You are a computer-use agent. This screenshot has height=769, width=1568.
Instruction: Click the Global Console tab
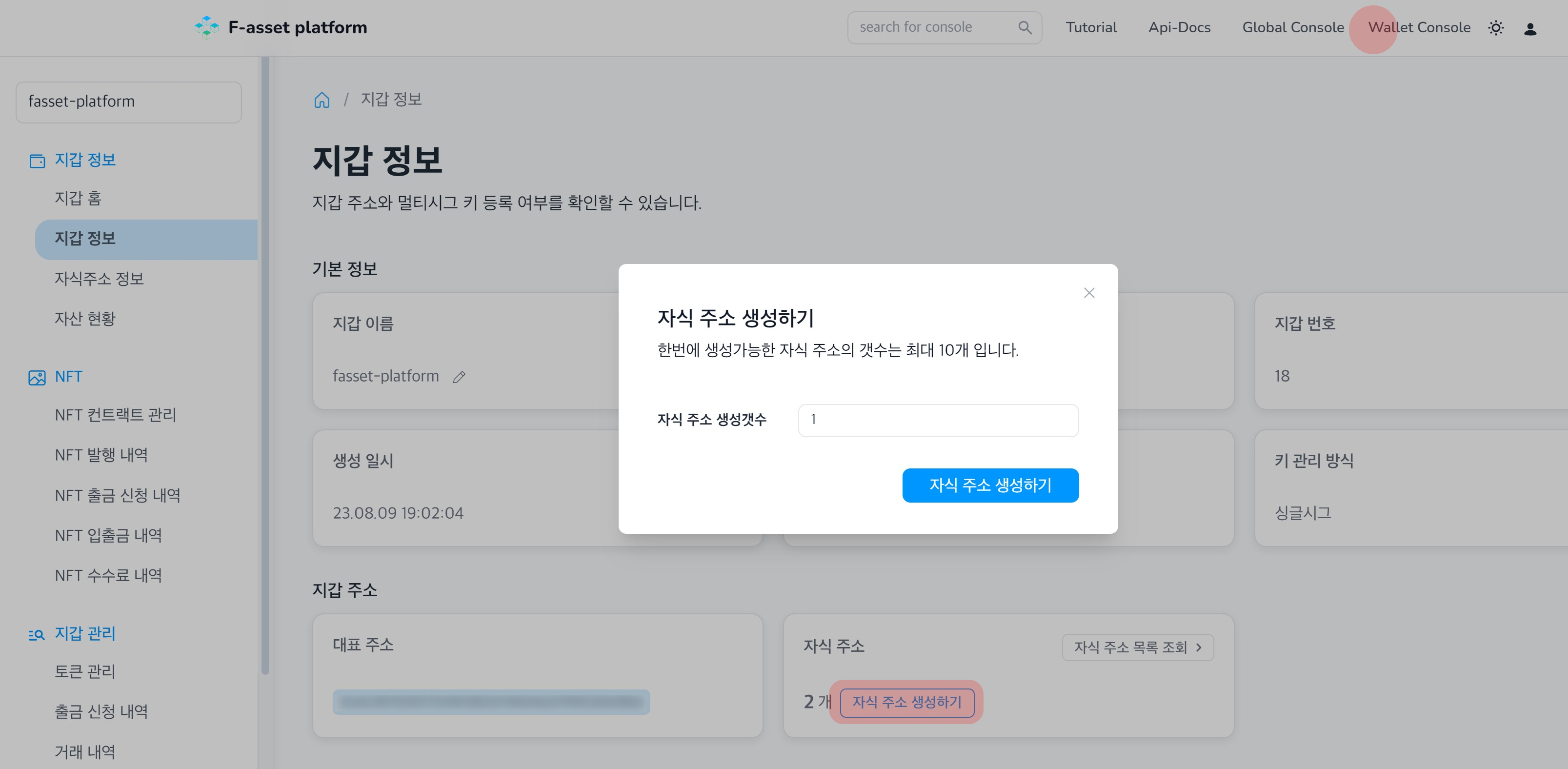1294,27
